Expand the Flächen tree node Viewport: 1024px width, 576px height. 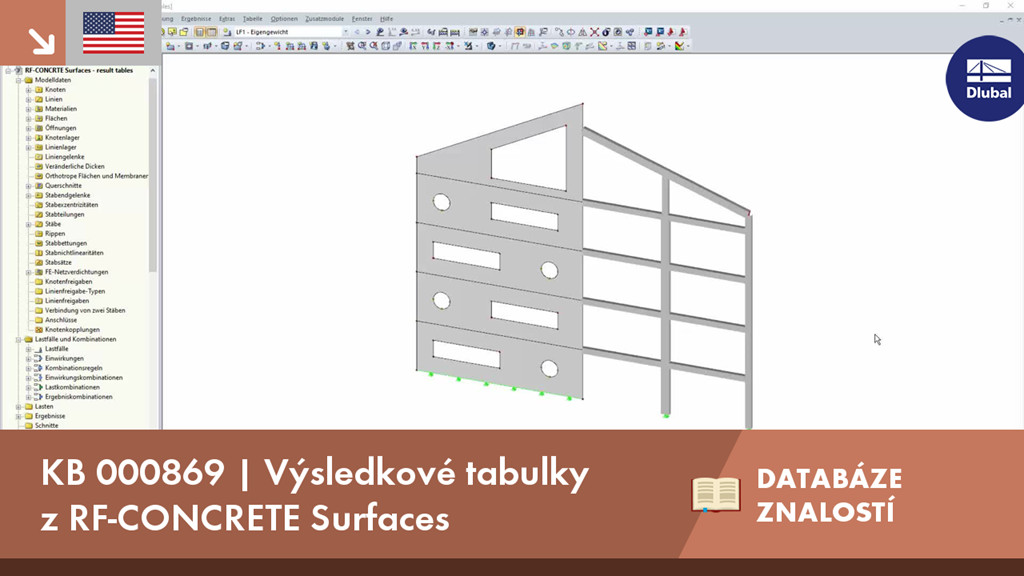(29, 118)
